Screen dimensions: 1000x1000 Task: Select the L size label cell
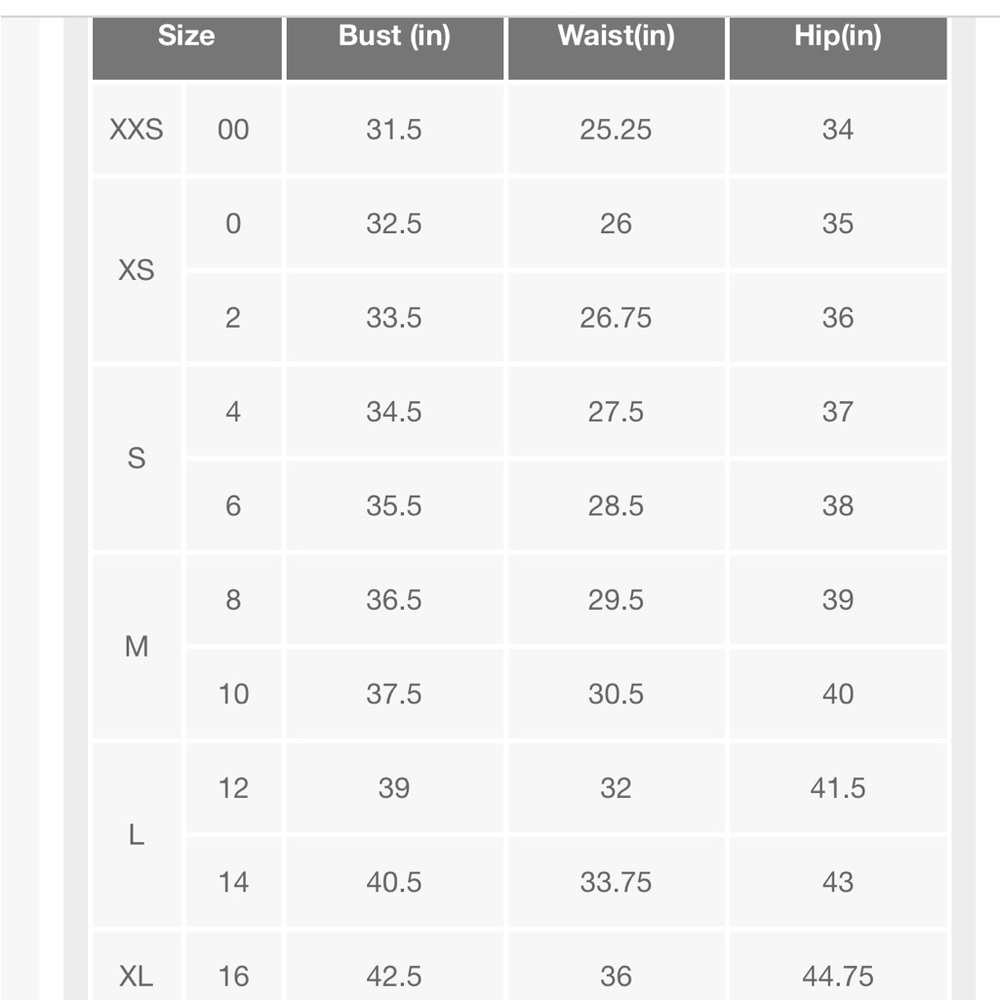[136, 835]
